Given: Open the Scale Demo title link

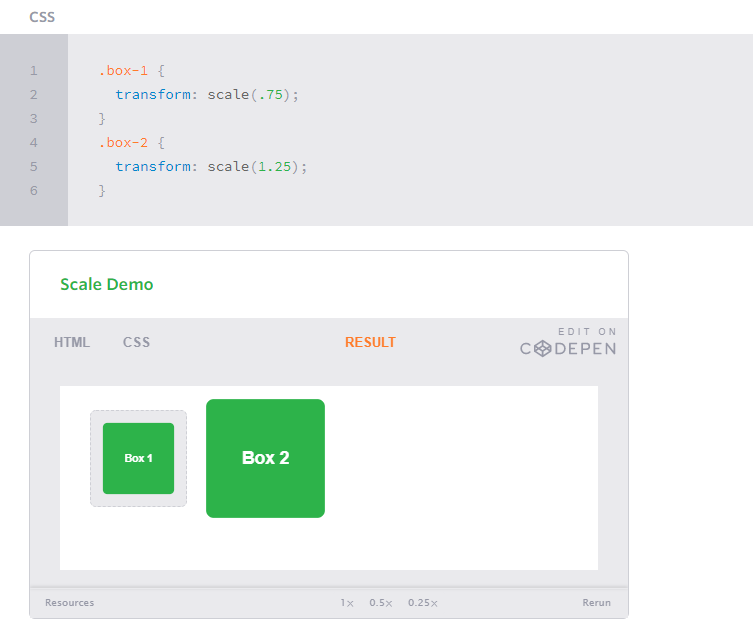Looking at the screenshot, I should pos(107,284).
